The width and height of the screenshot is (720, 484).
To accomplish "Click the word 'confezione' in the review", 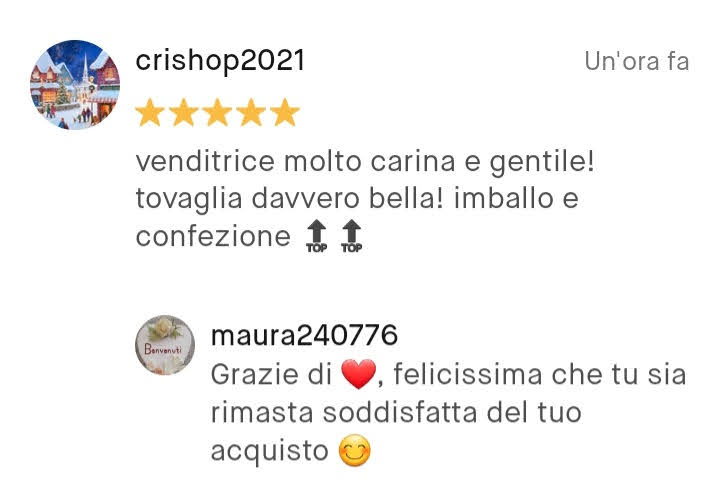I will (213, 236).
